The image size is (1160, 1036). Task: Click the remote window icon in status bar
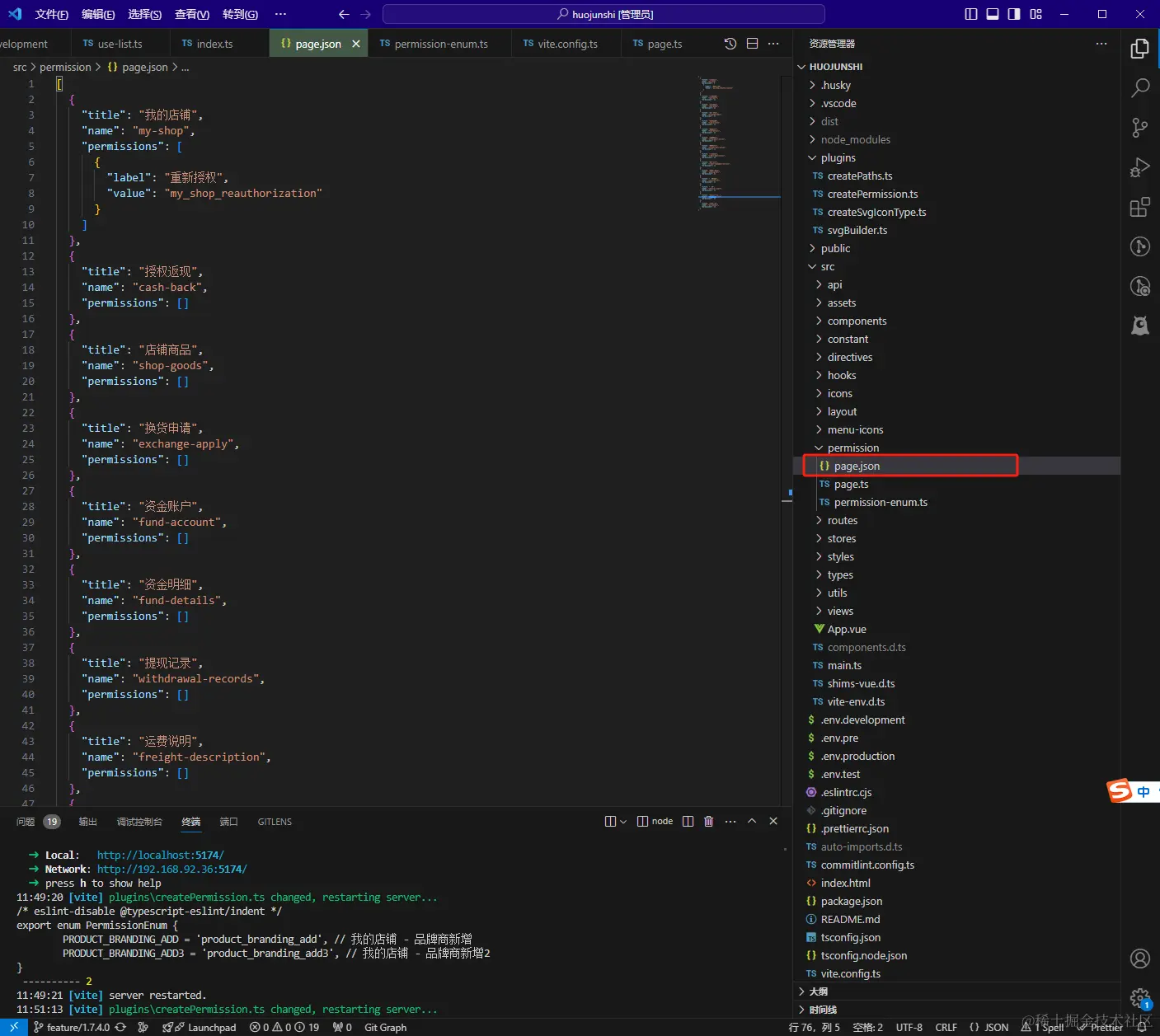point(13,1027)
